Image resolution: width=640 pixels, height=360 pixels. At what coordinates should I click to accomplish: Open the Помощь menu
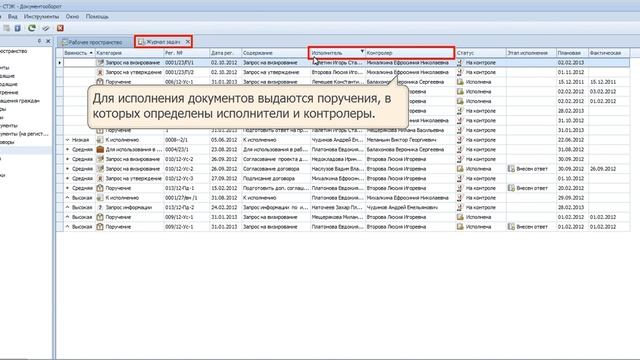pos(97,17)
